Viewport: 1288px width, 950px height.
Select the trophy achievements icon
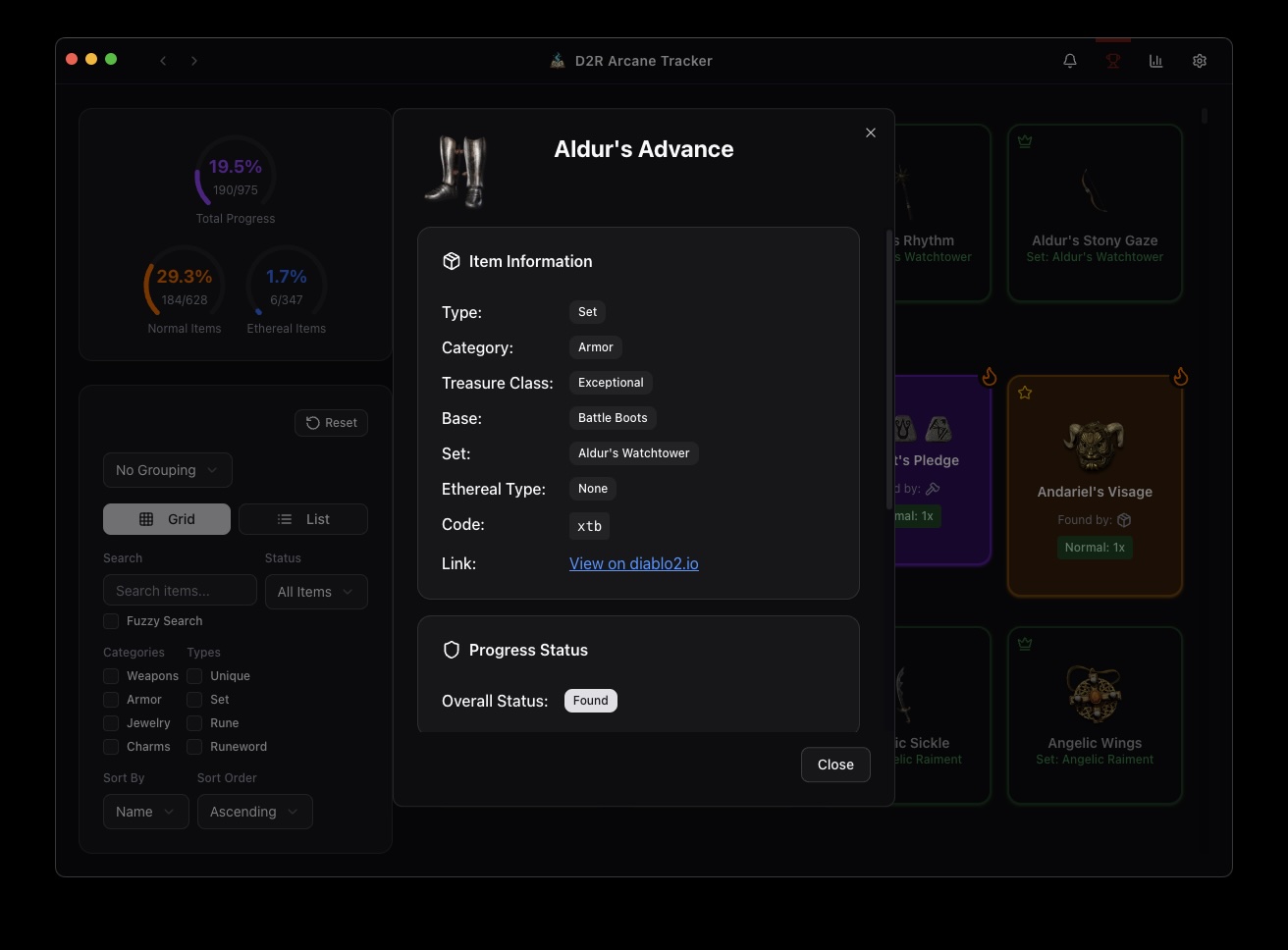[1112, 61]
